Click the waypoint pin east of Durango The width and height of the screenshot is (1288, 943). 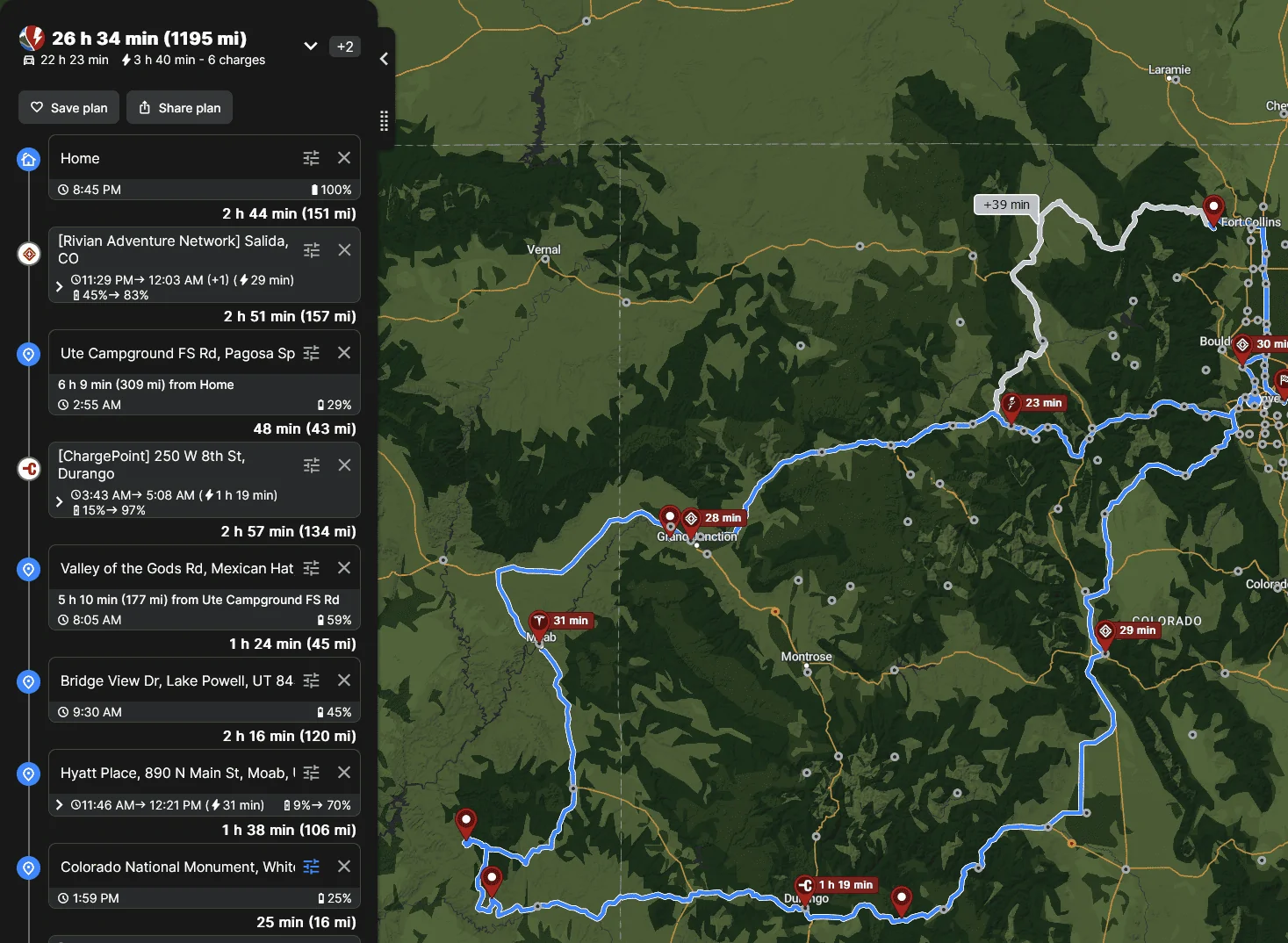901,901
